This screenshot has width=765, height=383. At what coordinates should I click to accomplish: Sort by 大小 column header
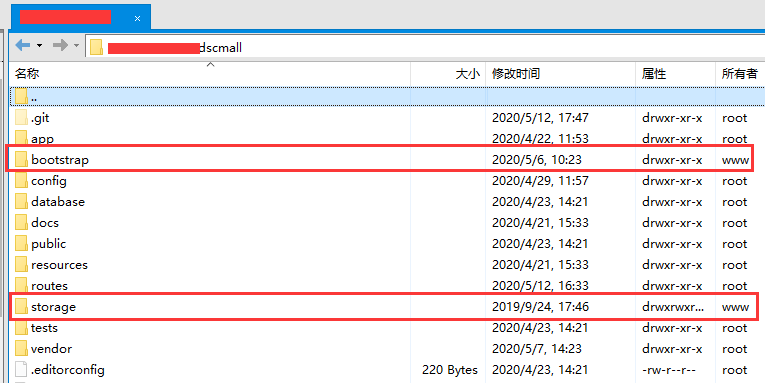click(x=448, y=74)
